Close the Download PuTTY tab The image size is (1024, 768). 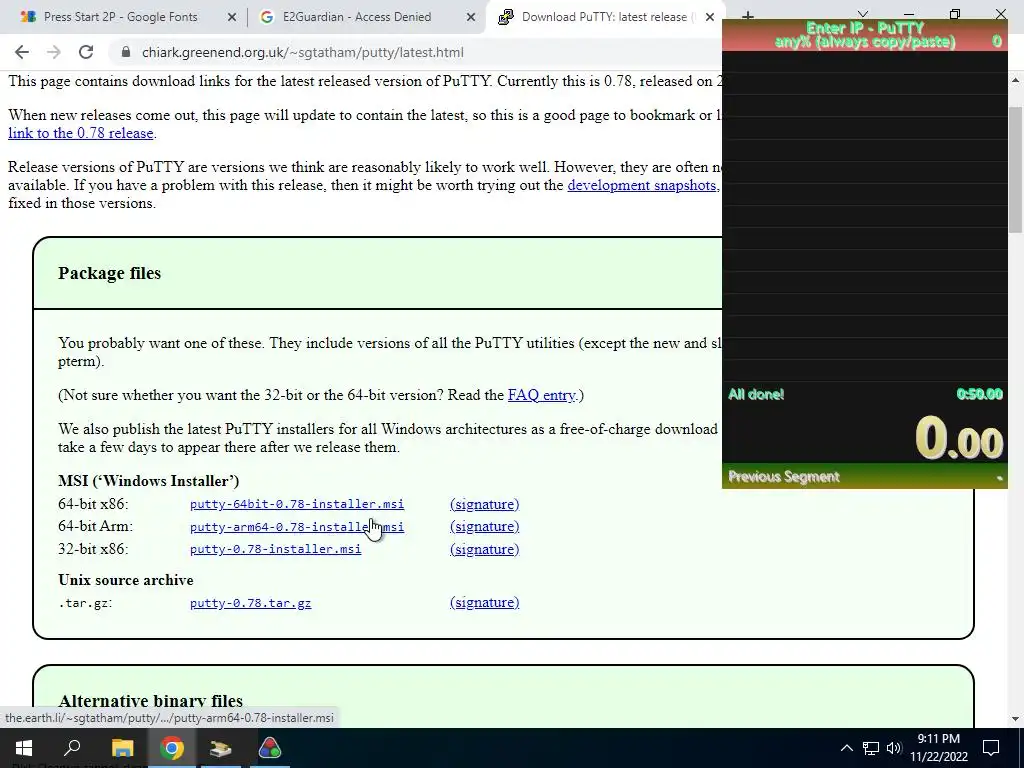(710, 17)
